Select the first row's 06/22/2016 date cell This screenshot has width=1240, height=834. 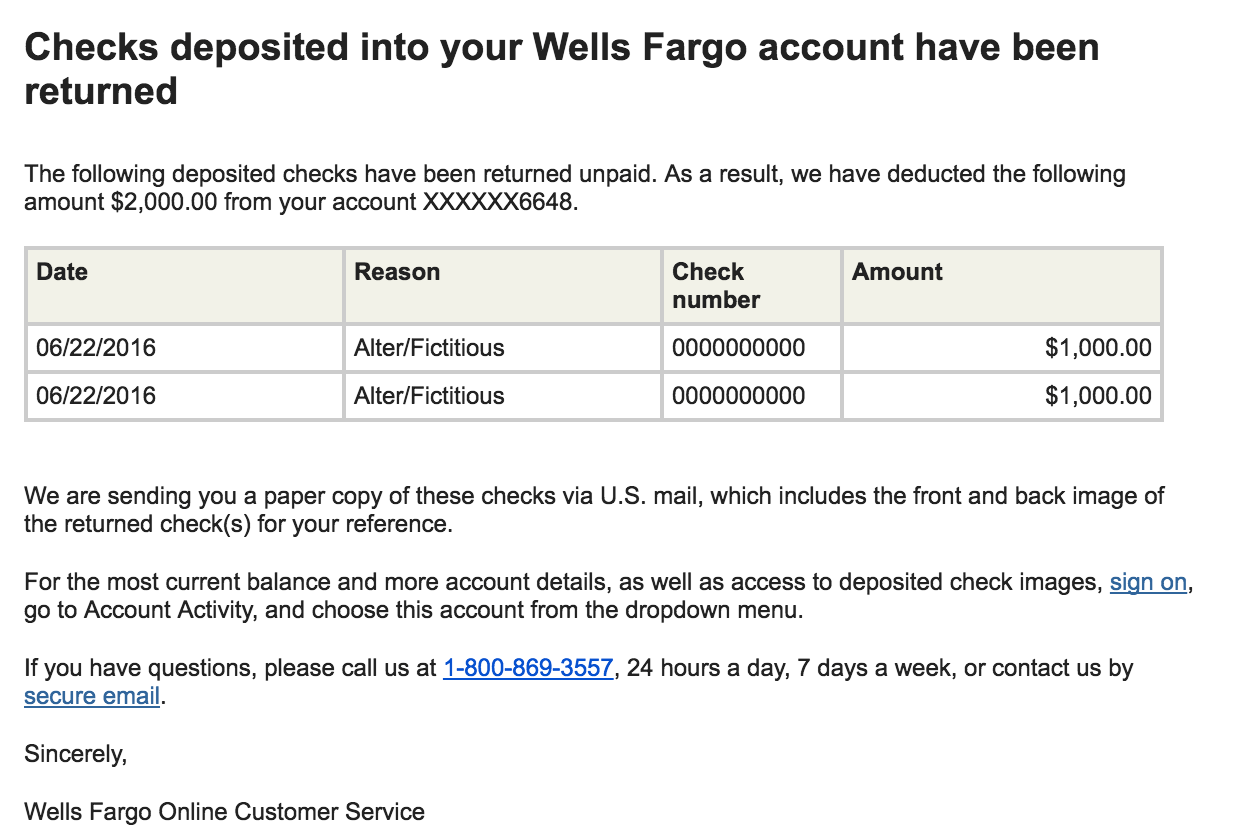click(96, 348)
